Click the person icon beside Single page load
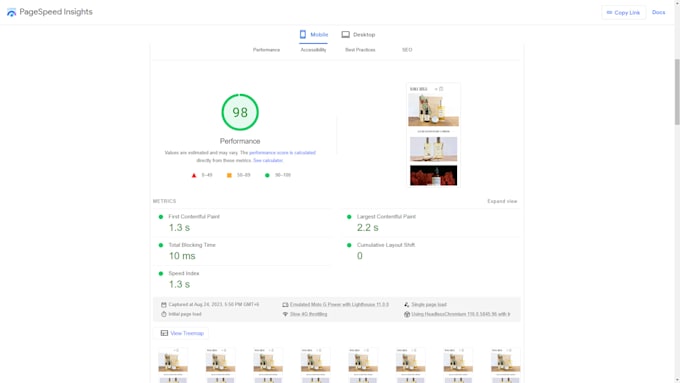This screenshot has height=383, width=680. pos(406,305)
